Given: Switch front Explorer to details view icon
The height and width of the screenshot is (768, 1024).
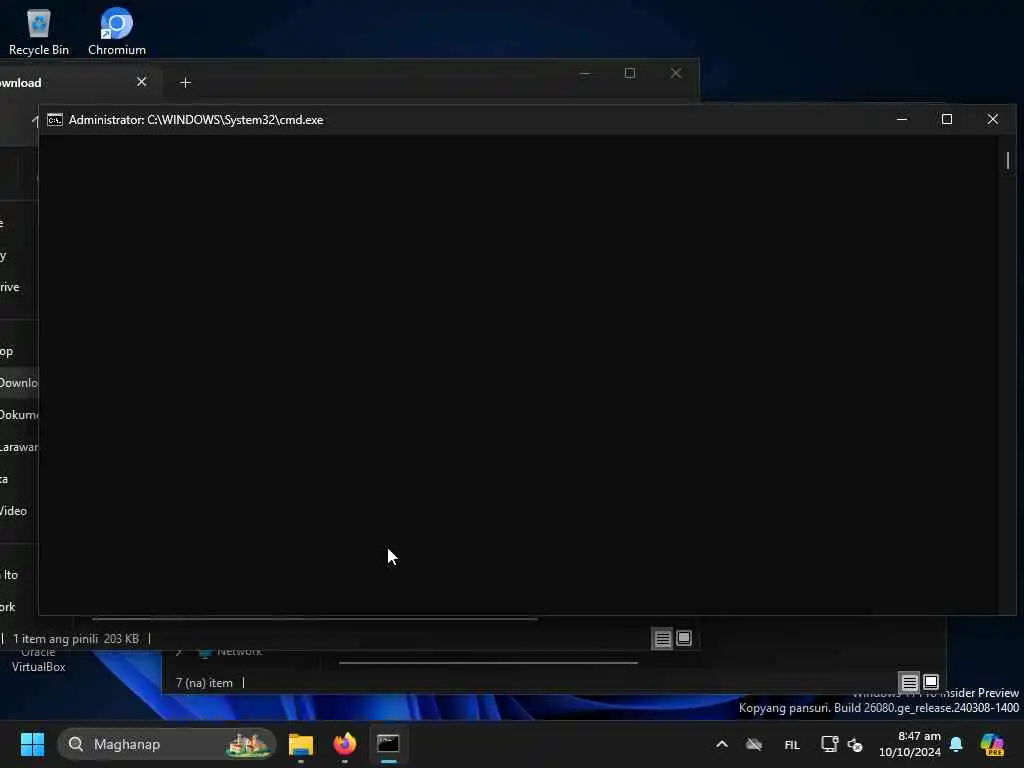Looking at the screenshot, I should pos(662,639).
